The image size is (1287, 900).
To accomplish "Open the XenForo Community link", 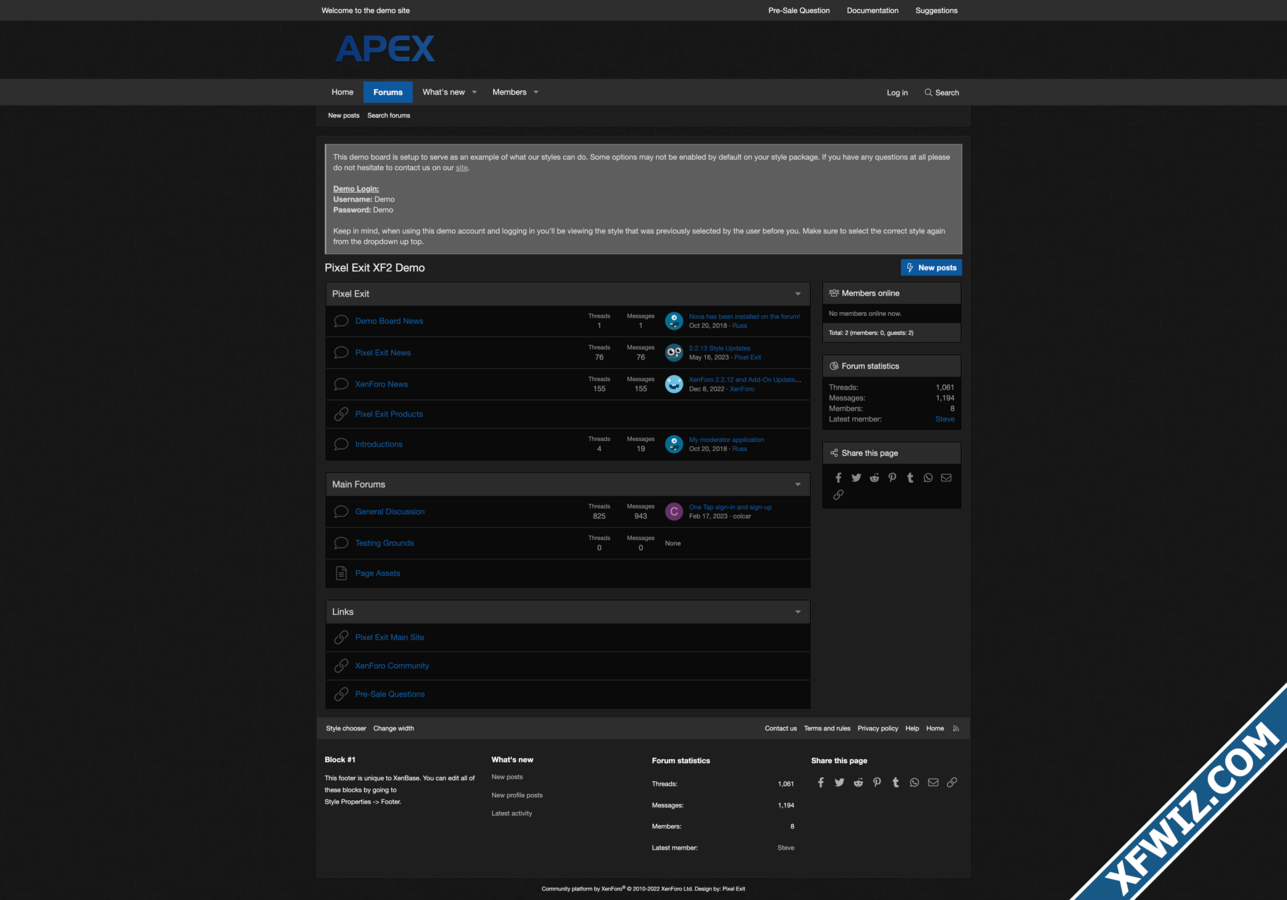I will click(392, 666).
